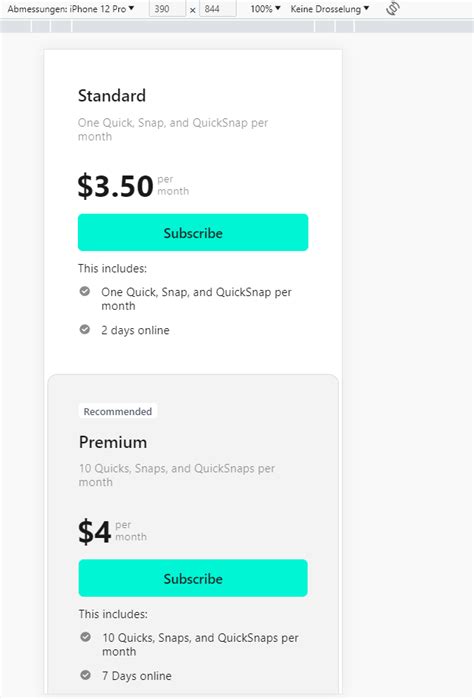Click the viewport height field showing 844
This screenshot has width=474, height=699.
coord(217,8)
